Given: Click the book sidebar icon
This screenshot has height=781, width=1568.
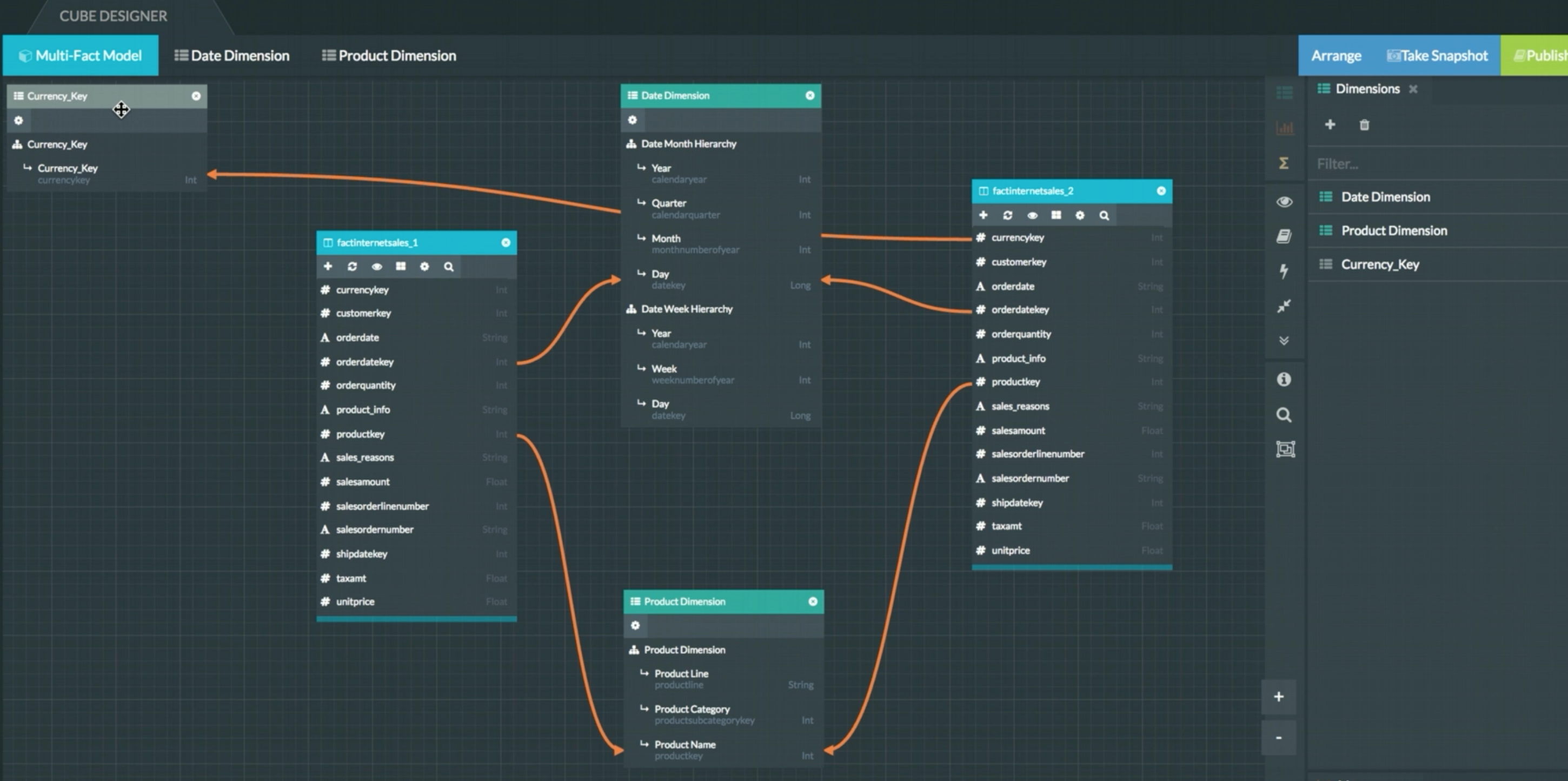Looking at the screenshot, I should pyautogui.click(x=1284, y=236).
